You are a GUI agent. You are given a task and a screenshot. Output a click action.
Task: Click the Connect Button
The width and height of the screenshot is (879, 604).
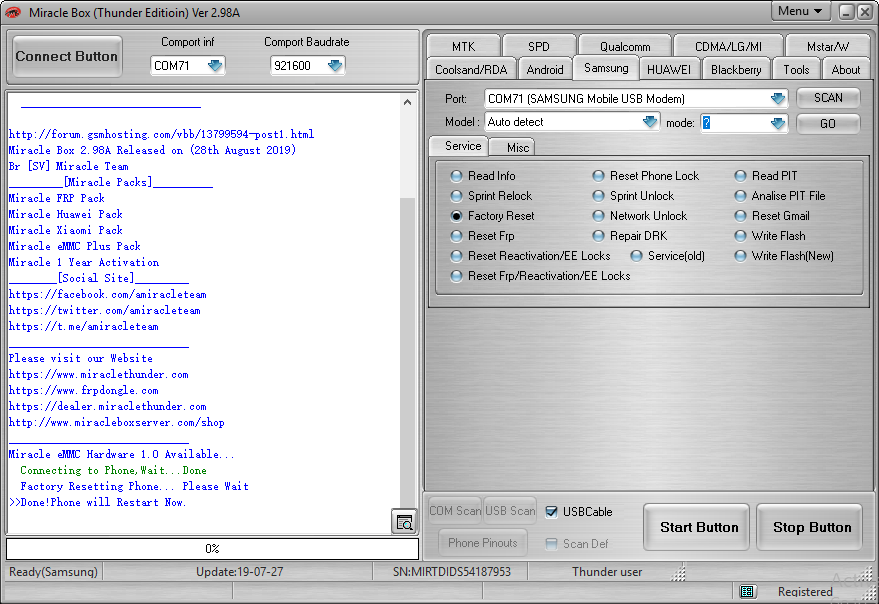(67, 56)
